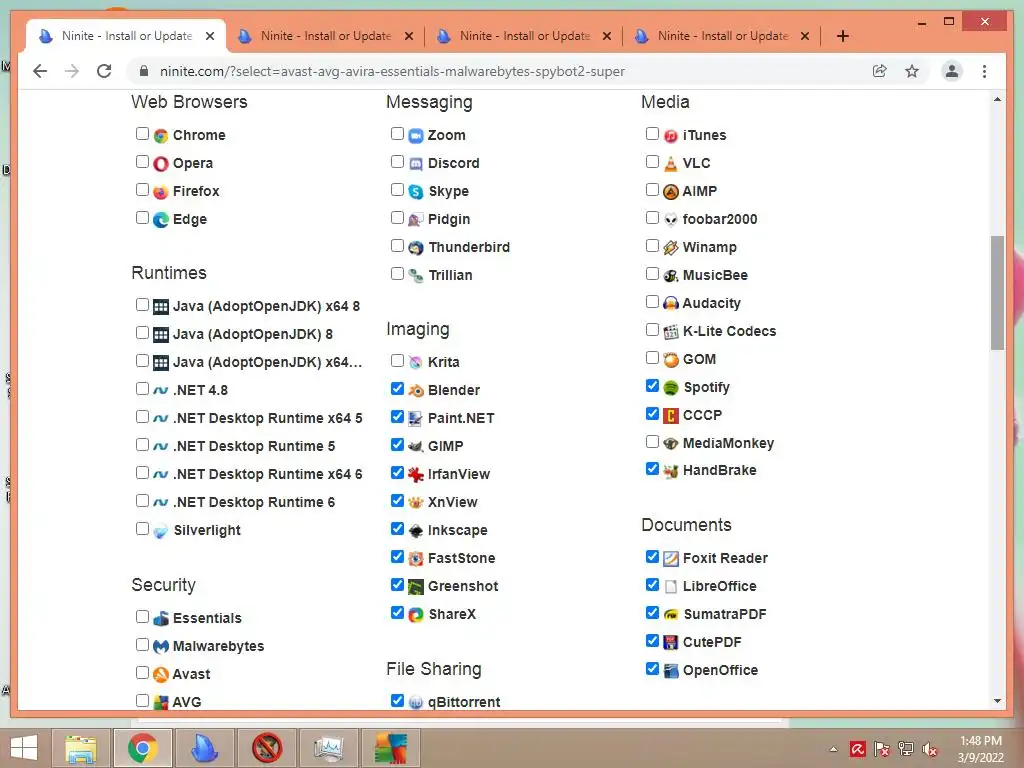Switch to the third Ninite tab

524,36
